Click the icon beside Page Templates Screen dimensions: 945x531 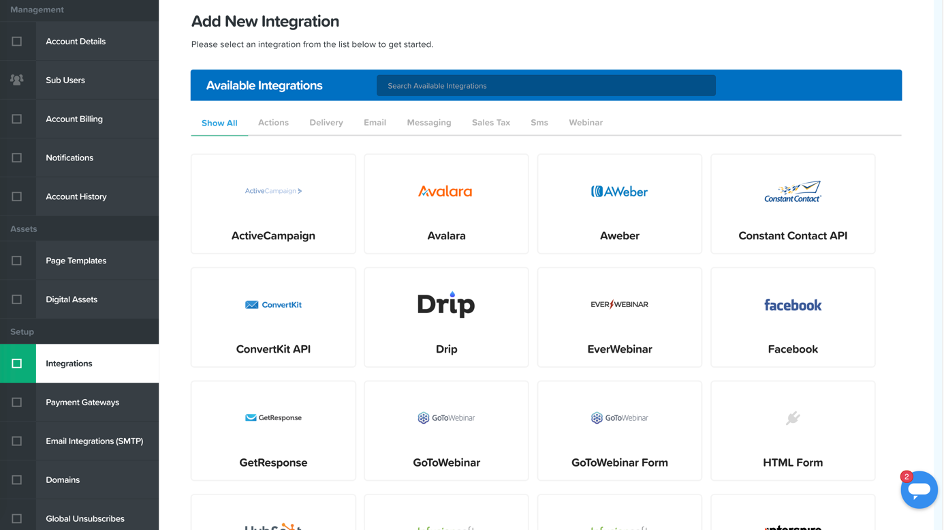(17, 261)
